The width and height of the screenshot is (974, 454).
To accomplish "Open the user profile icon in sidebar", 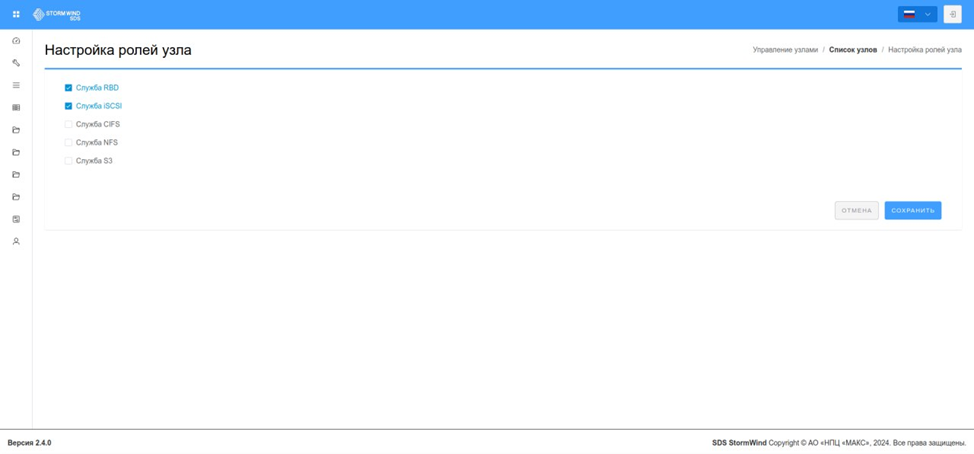I will point(16,242).
